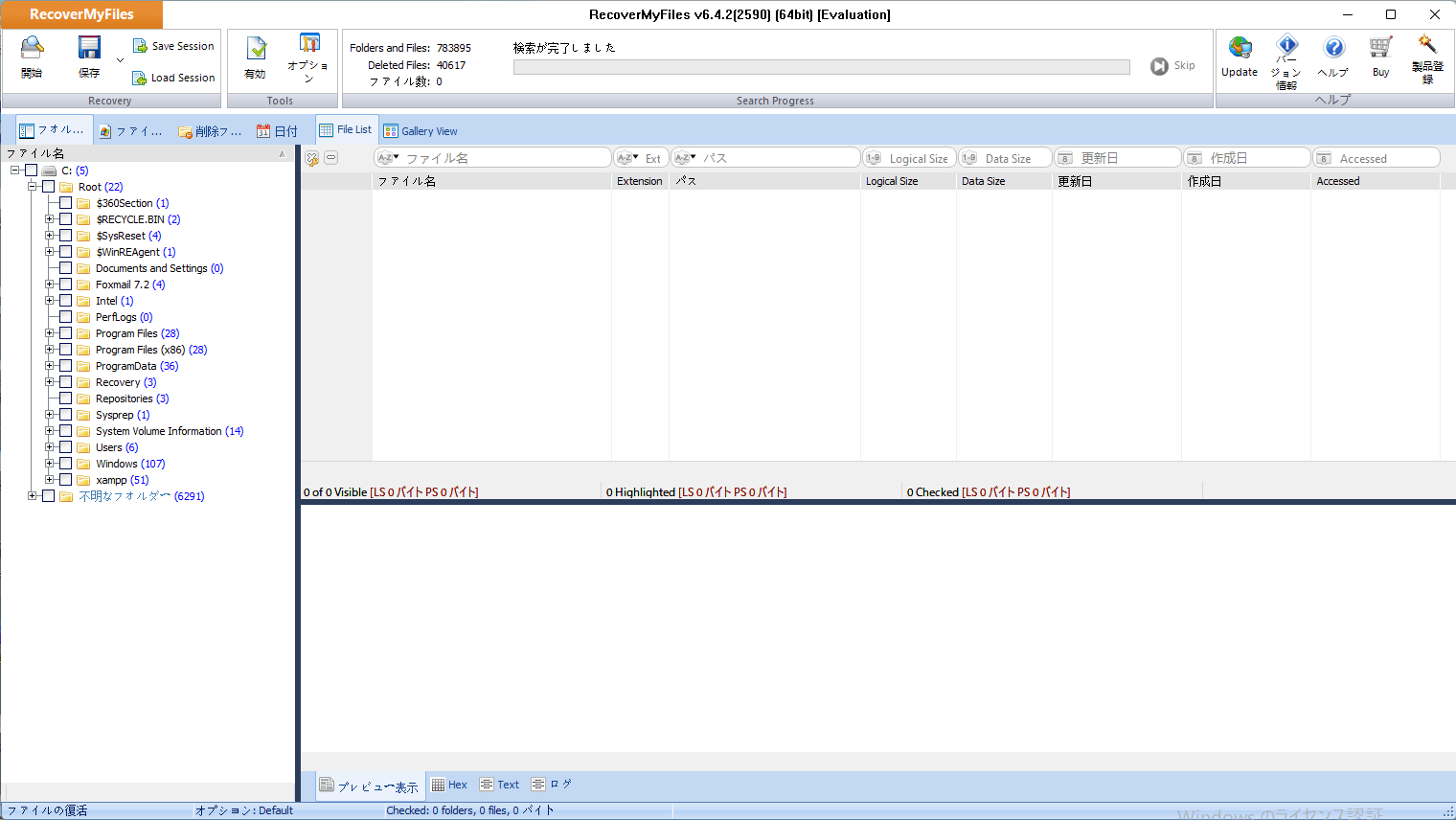Expand the Program Files tree node
The height and width of the screenshot is (820, 1456).
point(51,332)
